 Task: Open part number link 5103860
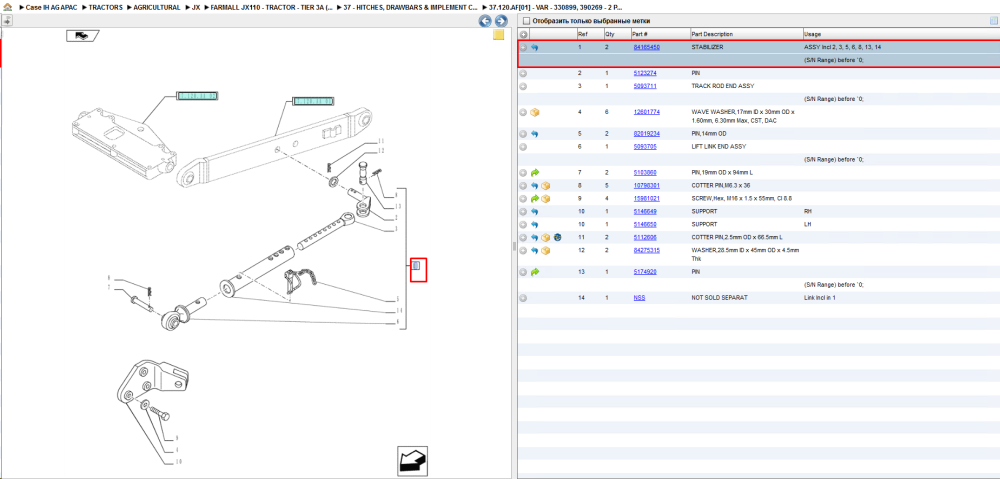click(x=645, y=173)
